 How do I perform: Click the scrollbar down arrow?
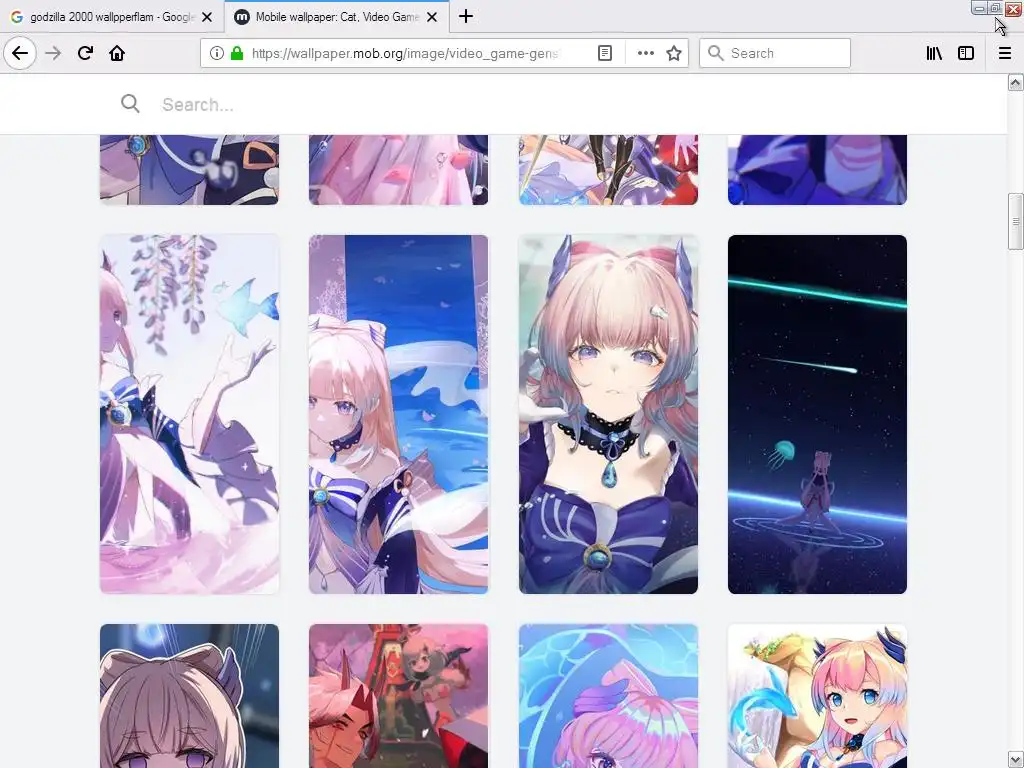point(1015,760)
